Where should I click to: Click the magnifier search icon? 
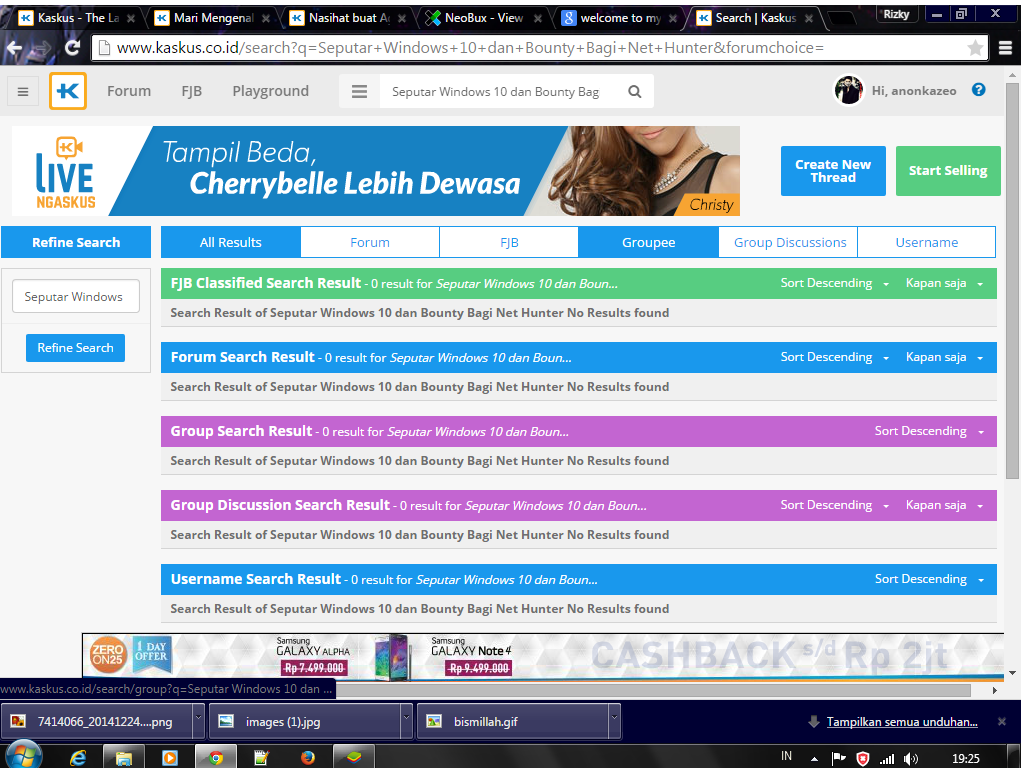pyautogui.click(x=634, y=91)
